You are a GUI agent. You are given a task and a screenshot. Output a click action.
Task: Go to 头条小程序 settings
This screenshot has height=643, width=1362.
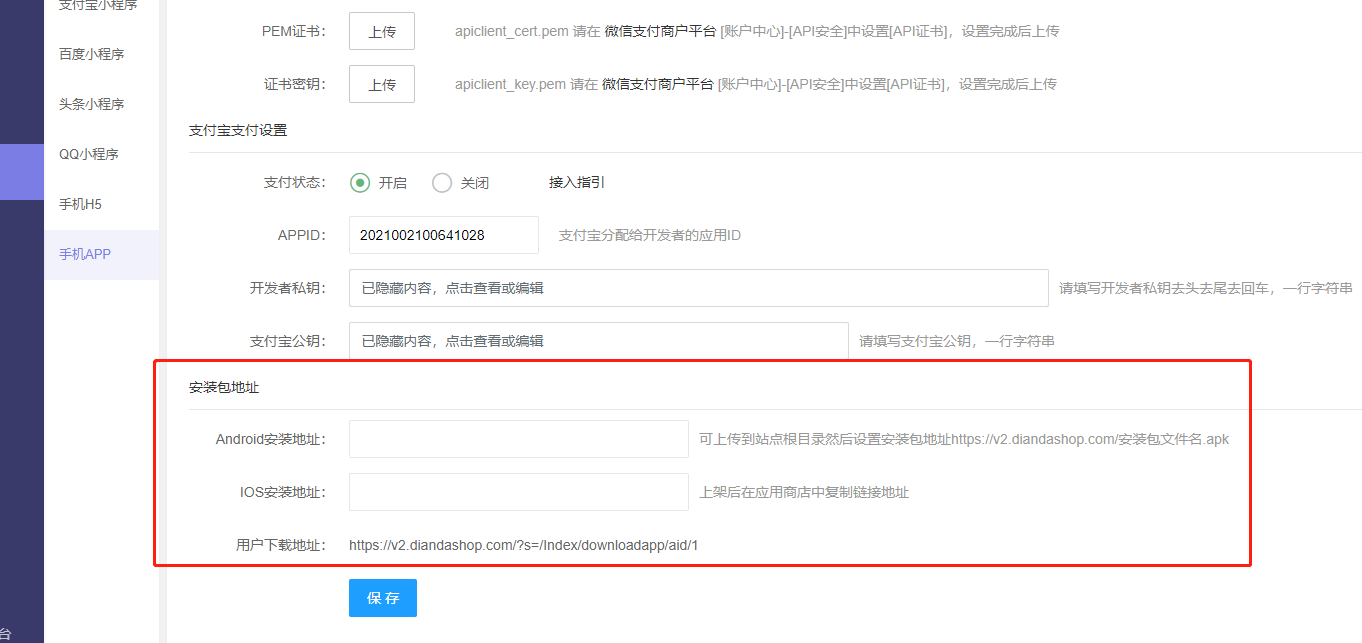pyautogui.click(x=92, y=104)
